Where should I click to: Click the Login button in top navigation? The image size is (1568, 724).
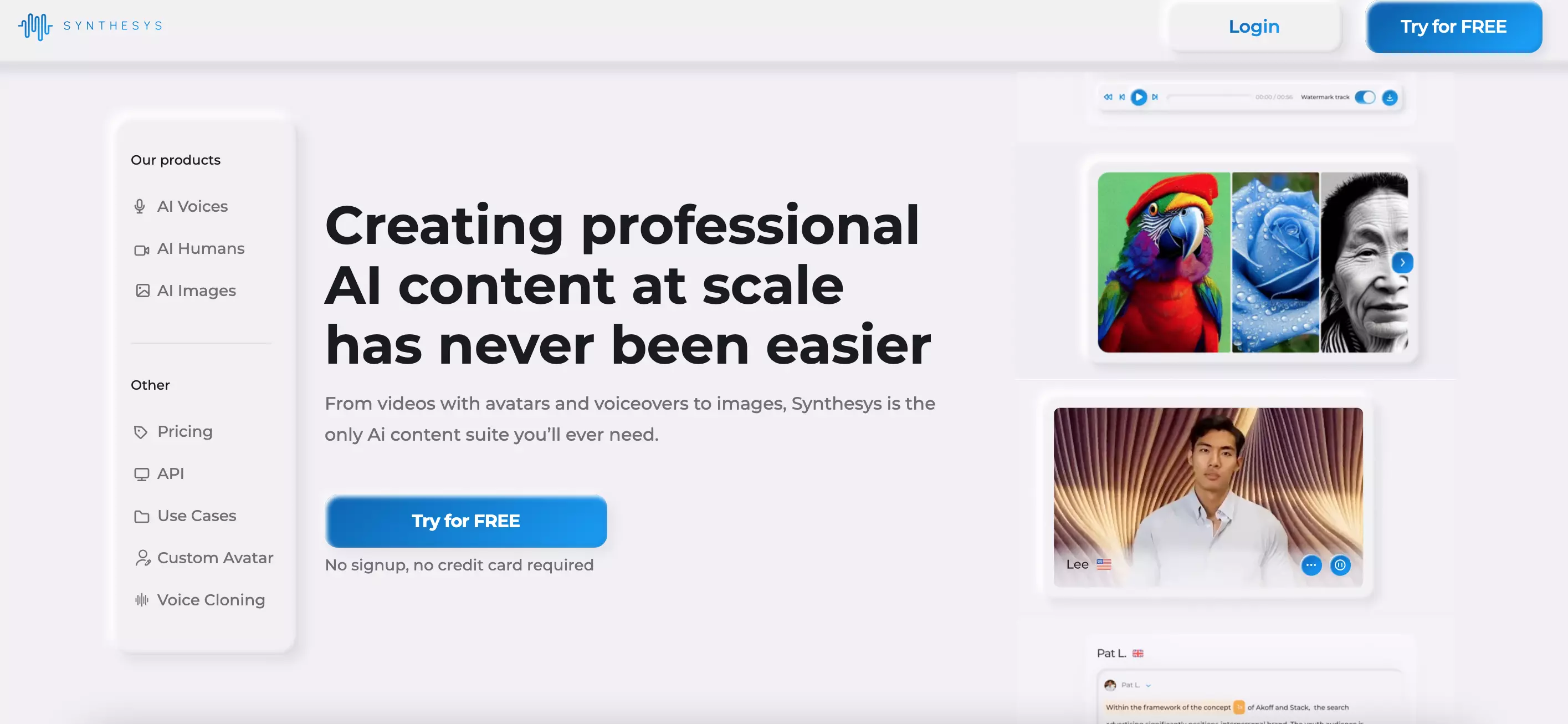pos(1254,26)
